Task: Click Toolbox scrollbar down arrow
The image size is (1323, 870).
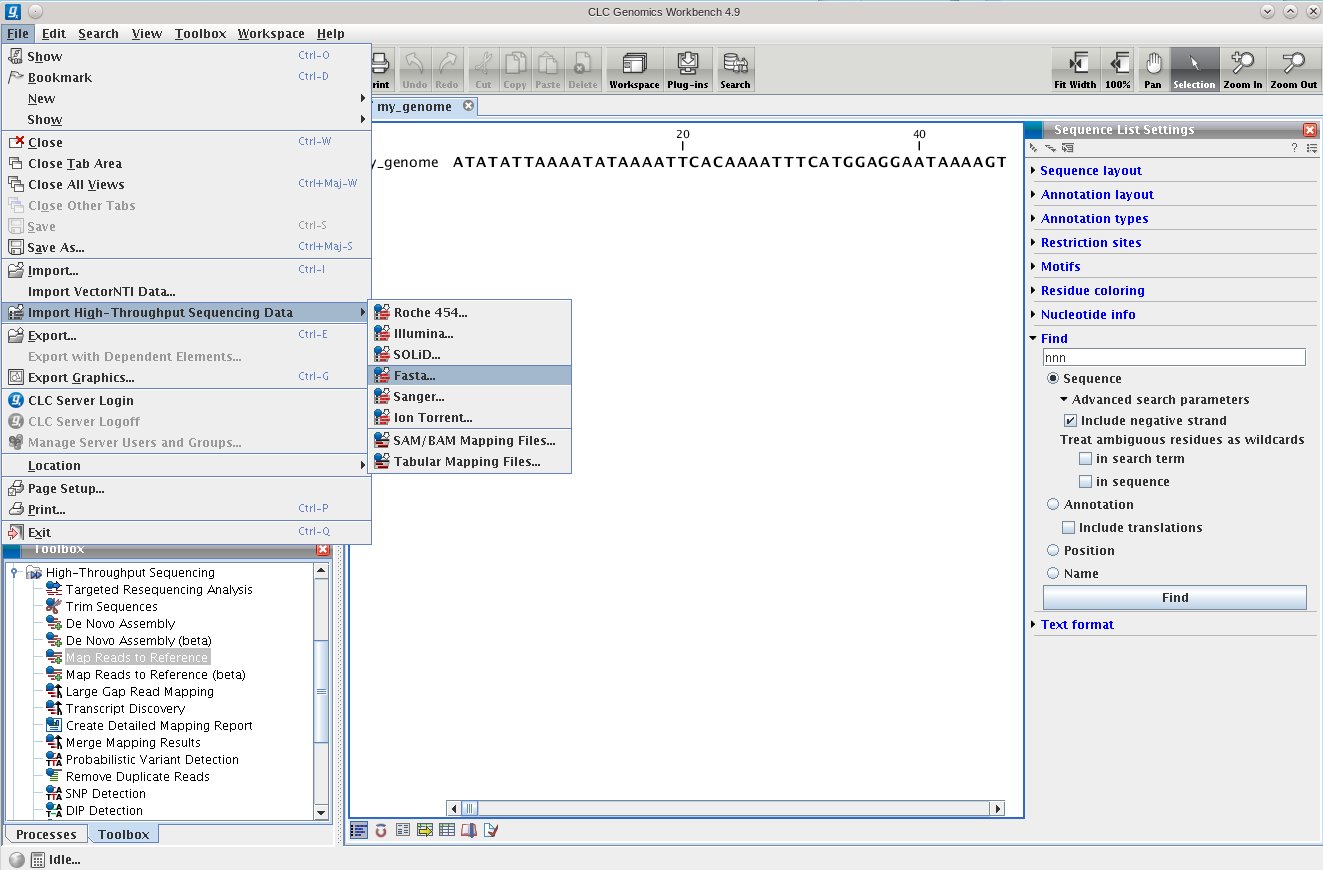Action: pyautogui.click(x=321, y=811)
